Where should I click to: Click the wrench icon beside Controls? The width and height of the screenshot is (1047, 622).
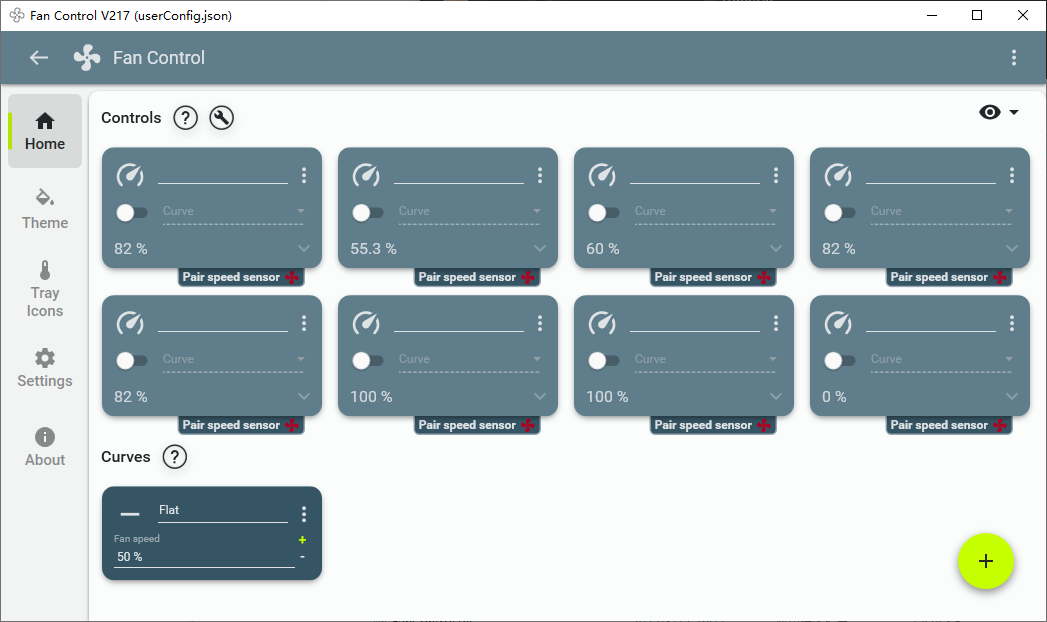(x=221, y=118)
